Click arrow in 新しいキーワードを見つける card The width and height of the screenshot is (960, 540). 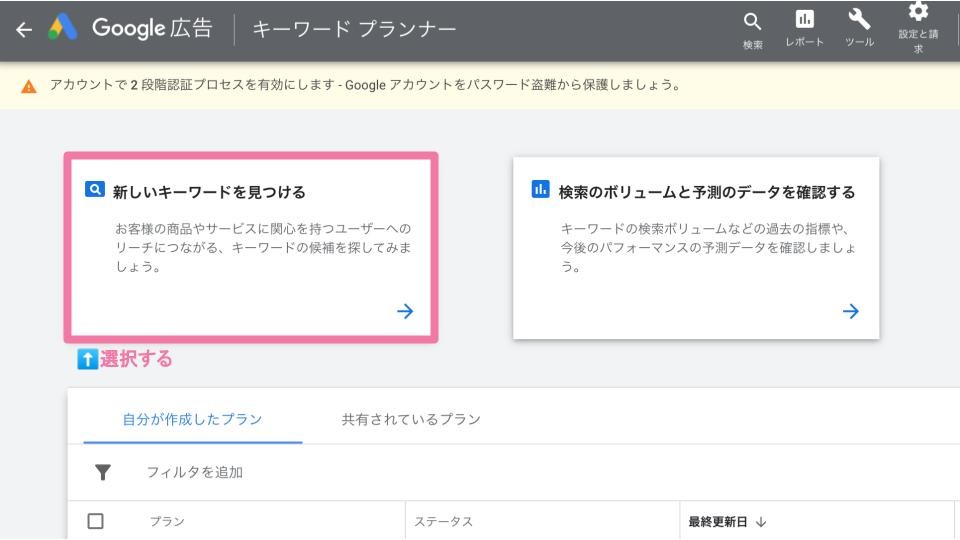(x=405, y=311)
